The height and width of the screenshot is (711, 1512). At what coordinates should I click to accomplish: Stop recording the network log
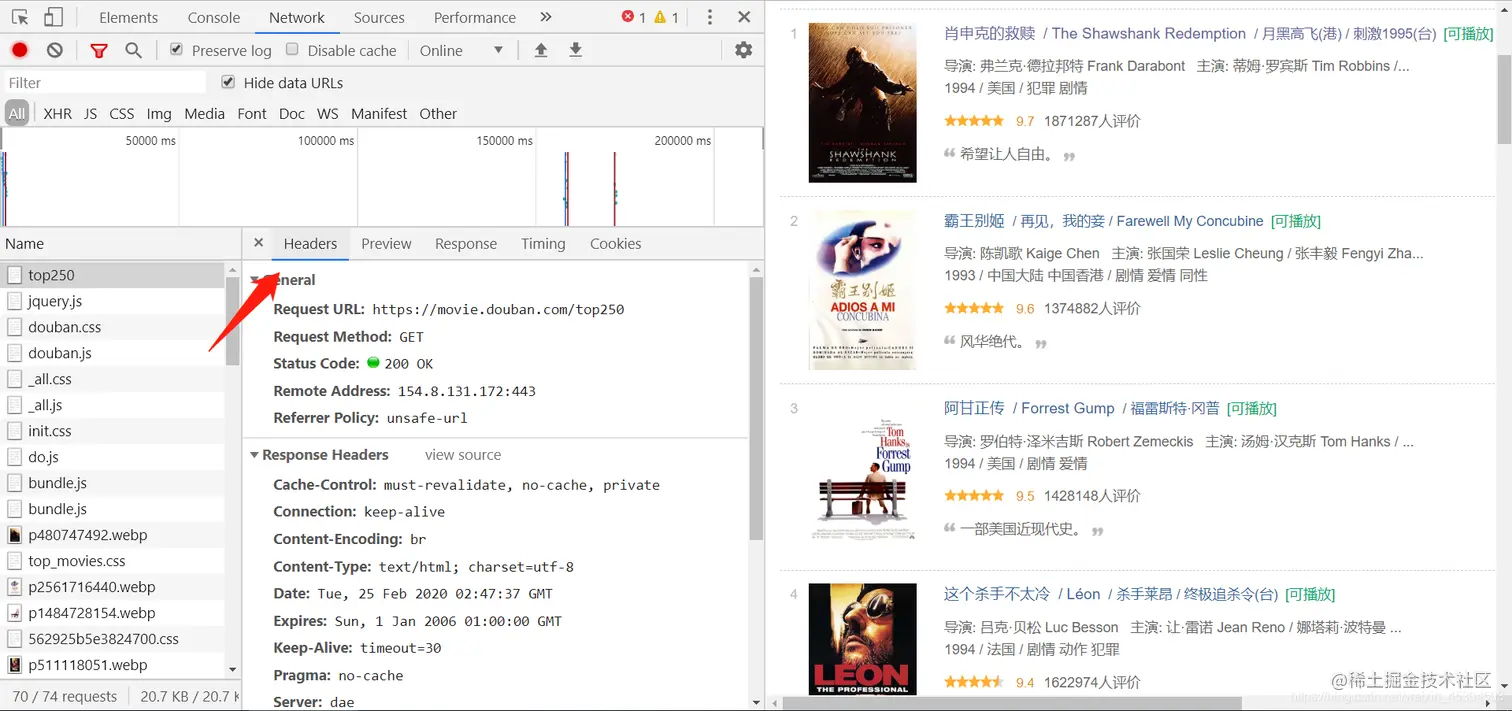click(20, 50)
